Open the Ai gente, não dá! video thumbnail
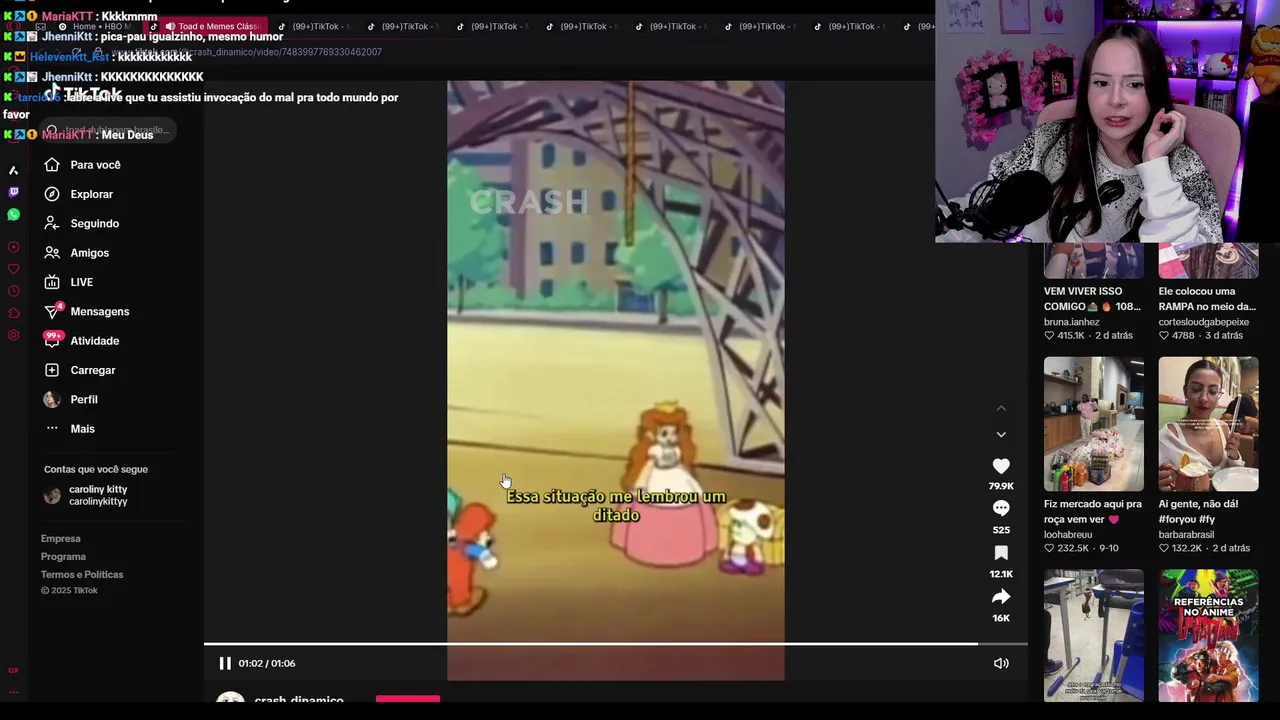This screenshot has width=1280, height=720. tap(1208, 424)
